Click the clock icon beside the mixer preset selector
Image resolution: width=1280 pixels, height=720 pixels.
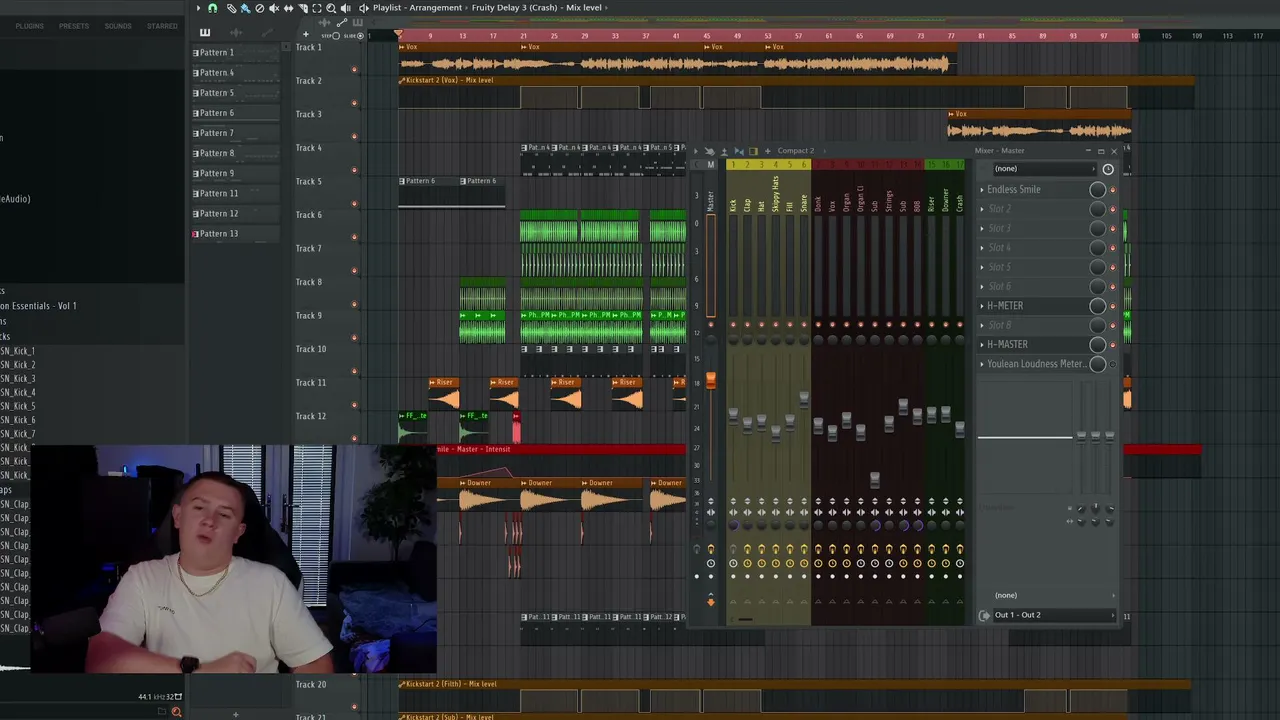click(x=1108, y=169)
